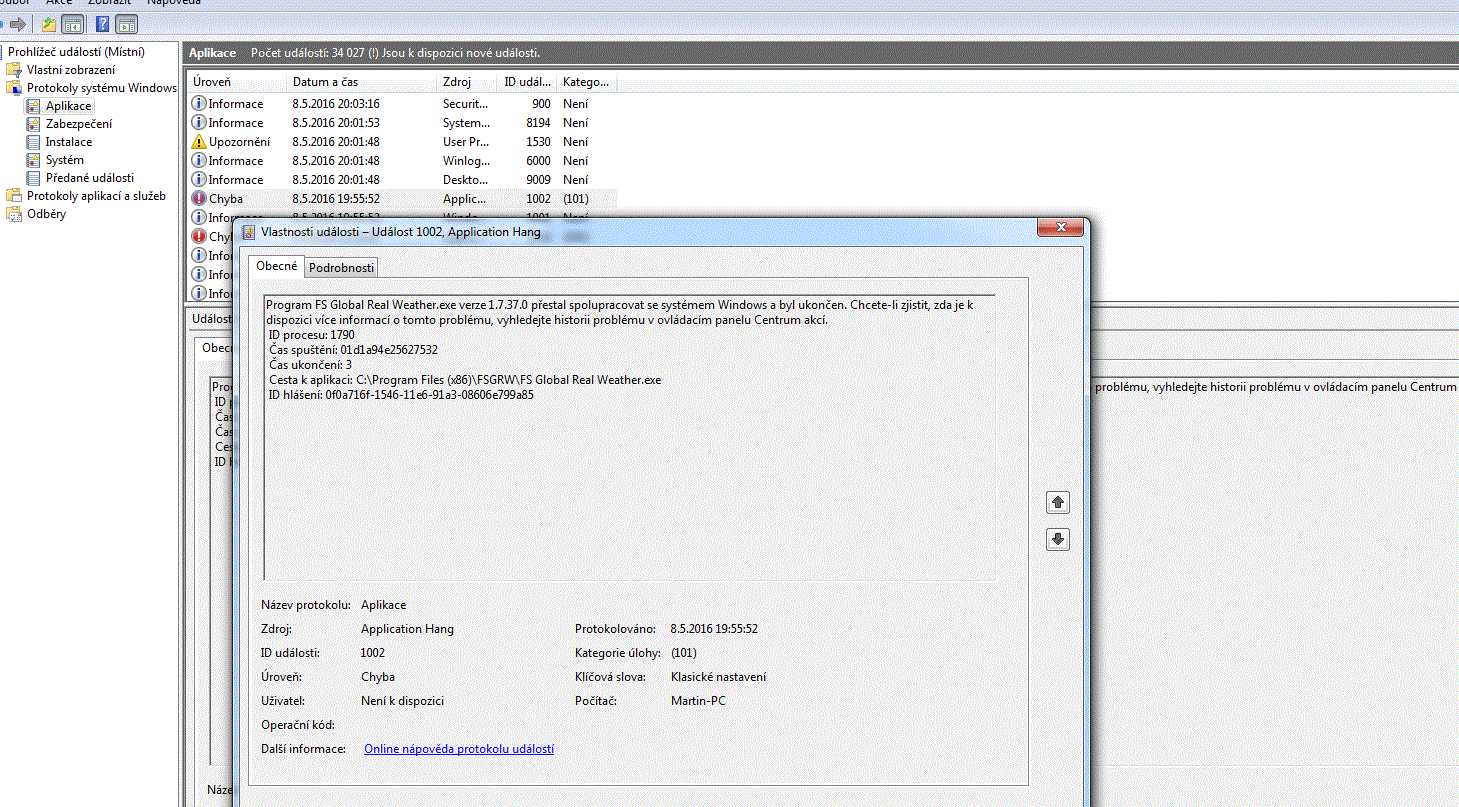Click the 8.5.2016 19:55:52 Chyba date
This screenshot has width=1459, height=807.
point(336,199)
